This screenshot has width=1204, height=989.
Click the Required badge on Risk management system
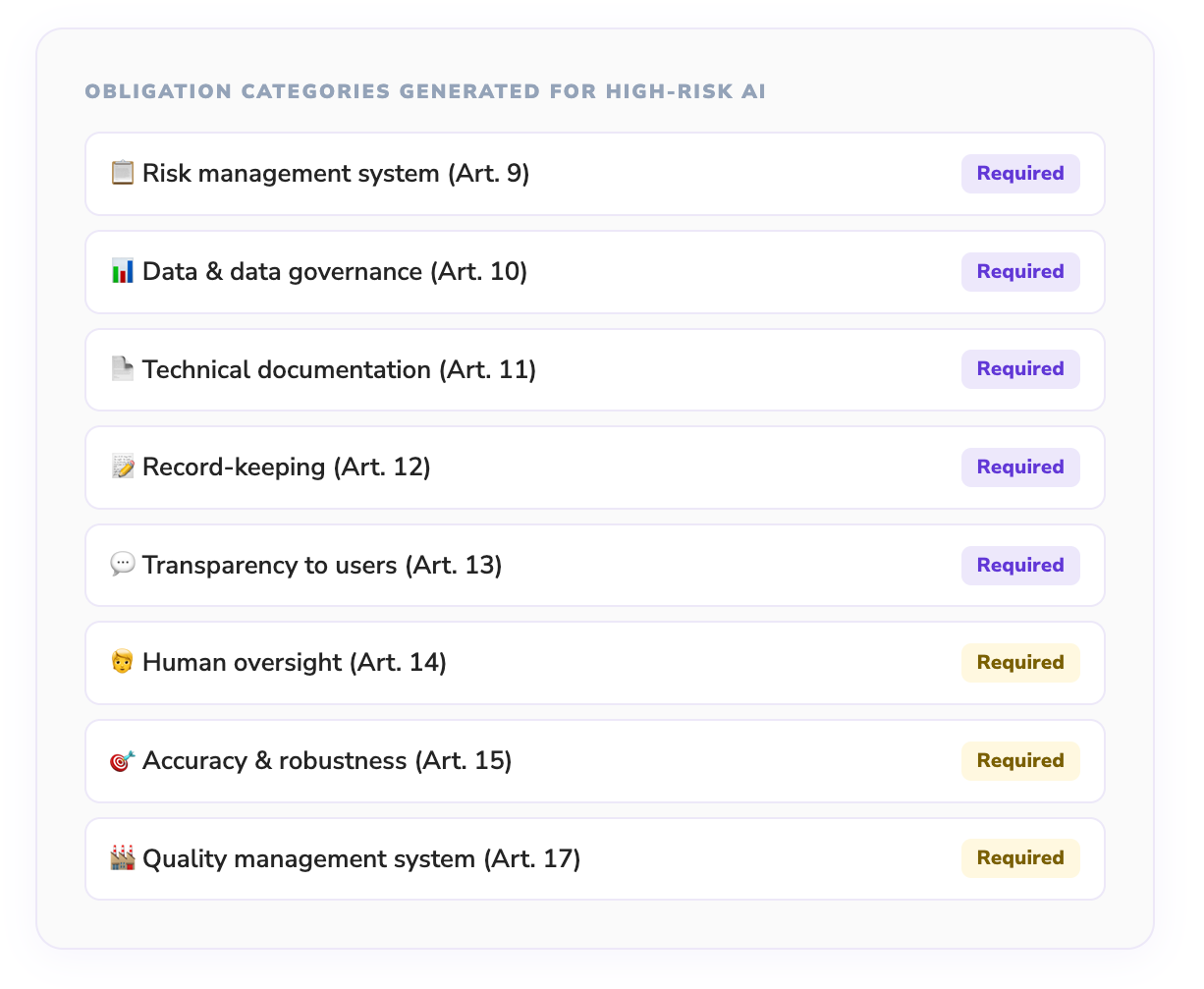pos(1019,174)
